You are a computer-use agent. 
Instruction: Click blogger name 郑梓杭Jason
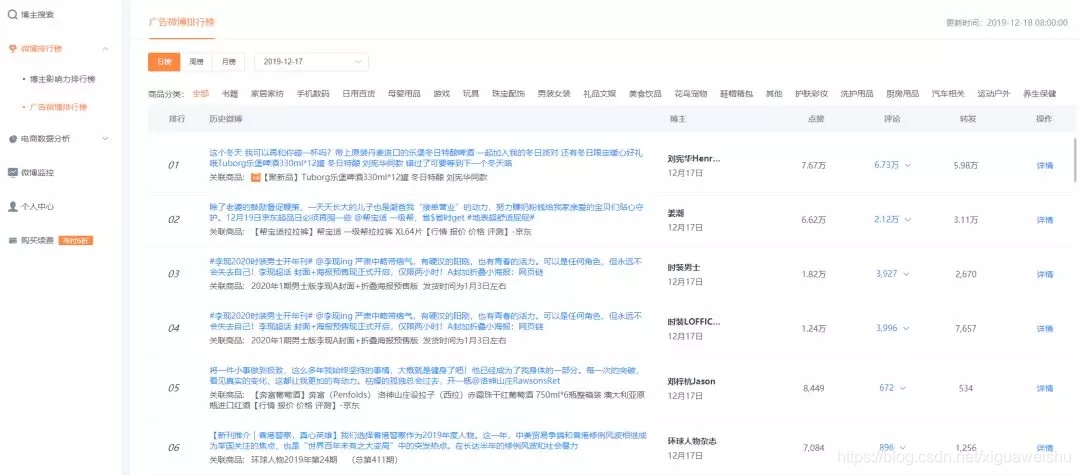(692, 381)
